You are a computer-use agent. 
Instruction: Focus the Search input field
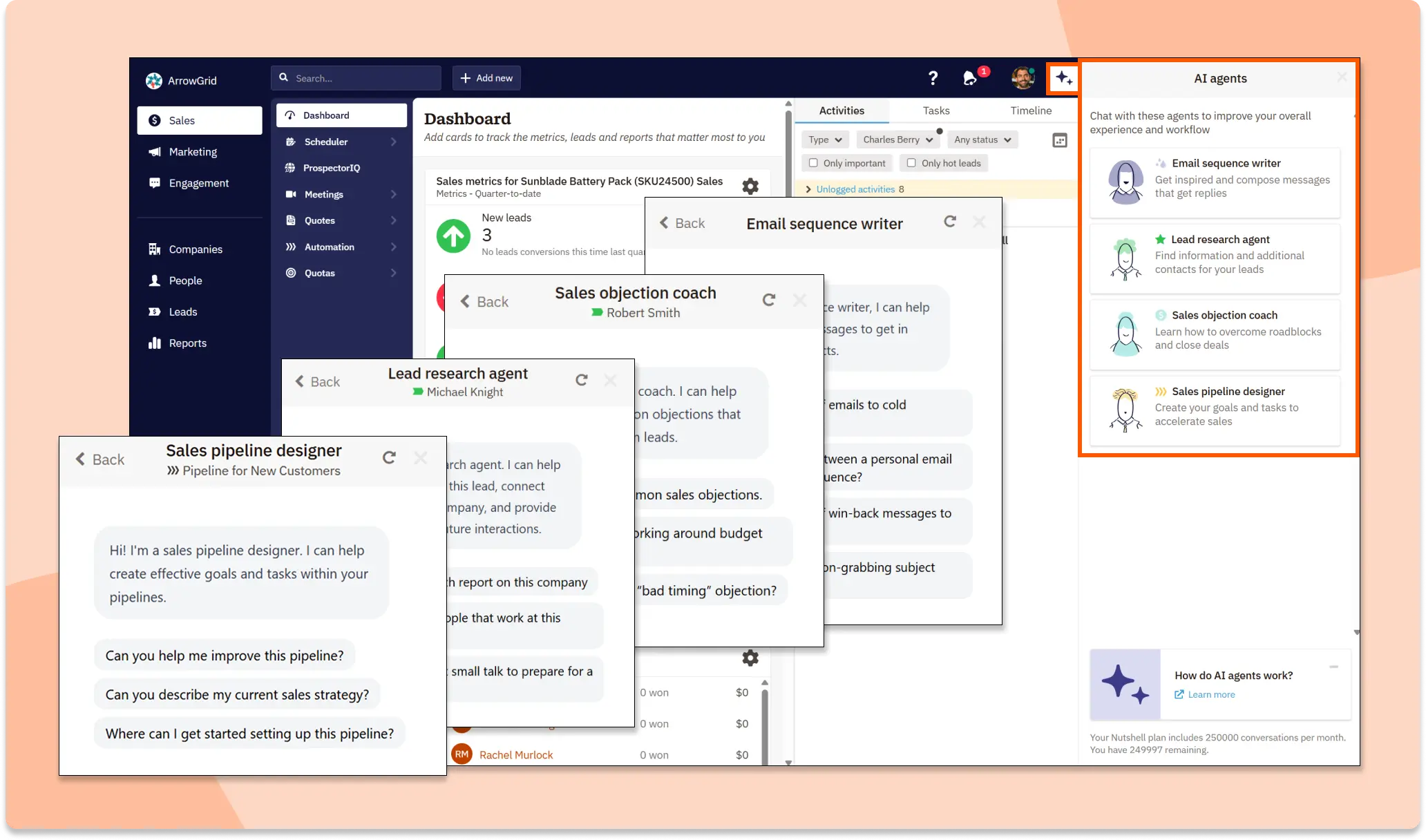click(x=356, y=78)
